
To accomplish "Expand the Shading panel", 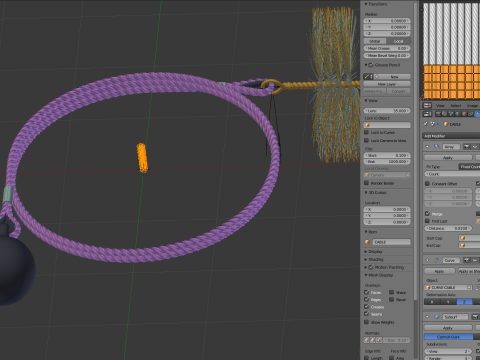I will pos(366,259).
